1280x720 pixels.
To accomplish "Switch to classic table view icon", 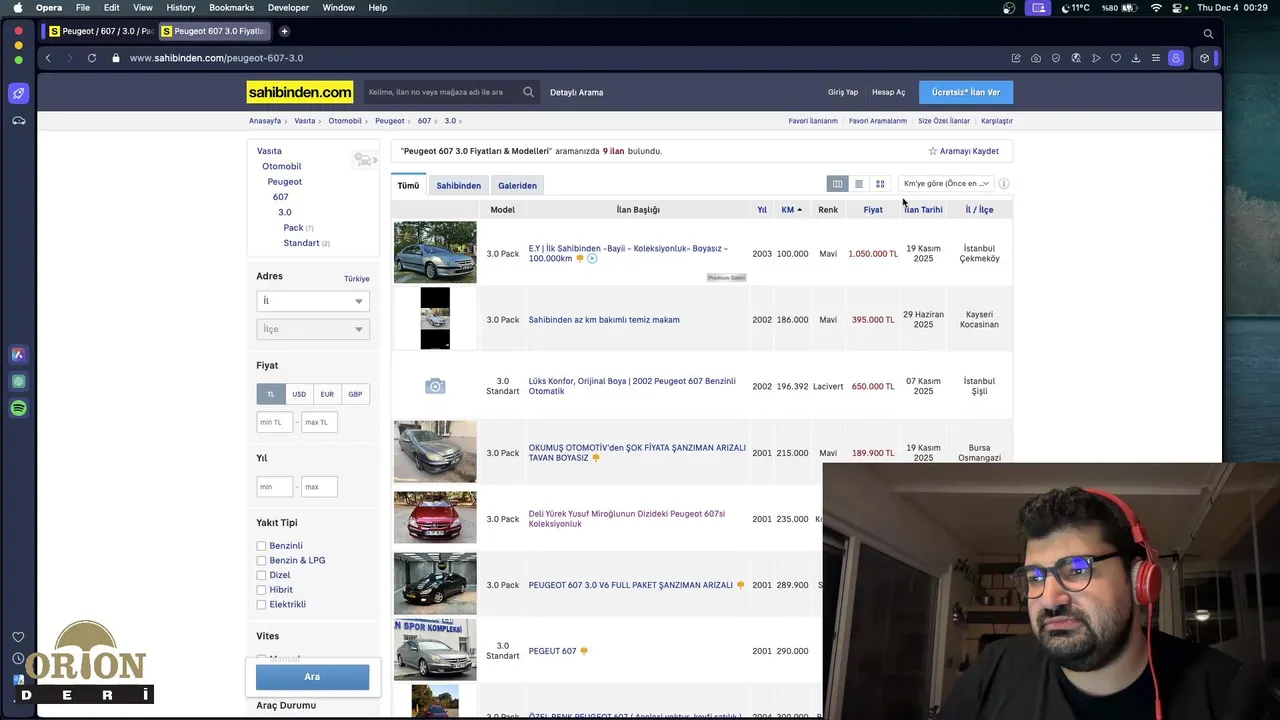I will (x=837, y=184).
